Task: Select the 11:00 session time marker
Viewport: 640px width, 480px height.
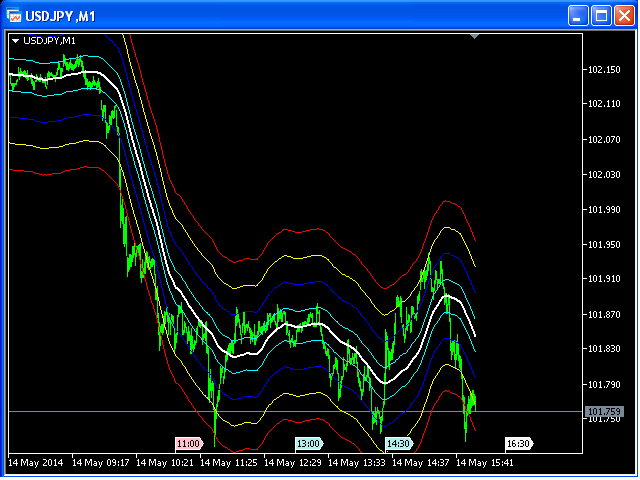Action: (189, 444)
